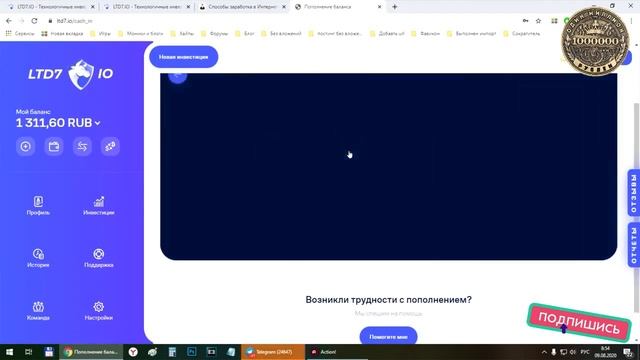640x360 pixels.
Task: Click the deposit plus icon under balance
Action: 25,146
